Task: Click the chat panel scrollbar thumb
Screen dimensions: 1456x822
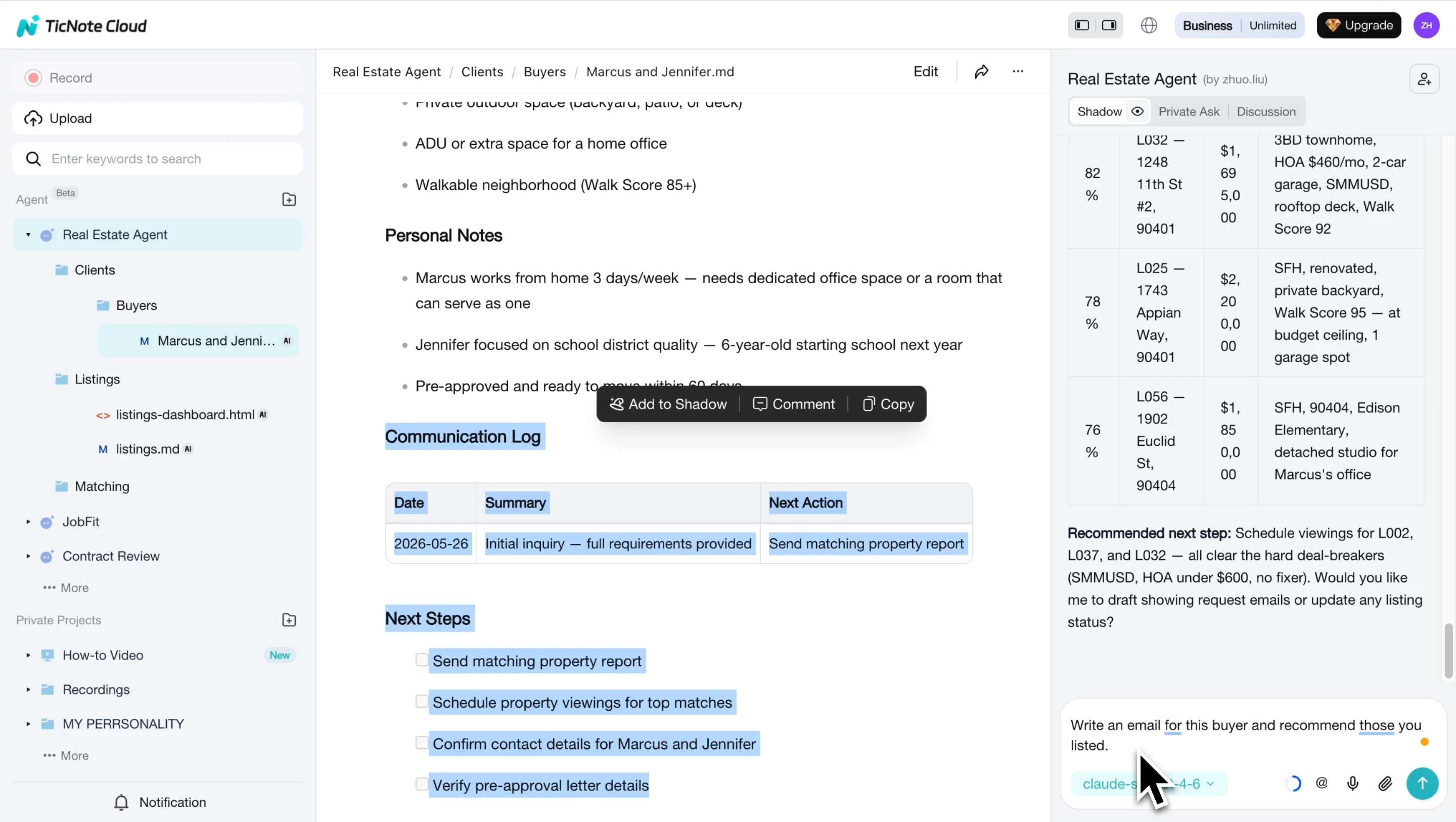Action: [1448, 650]
